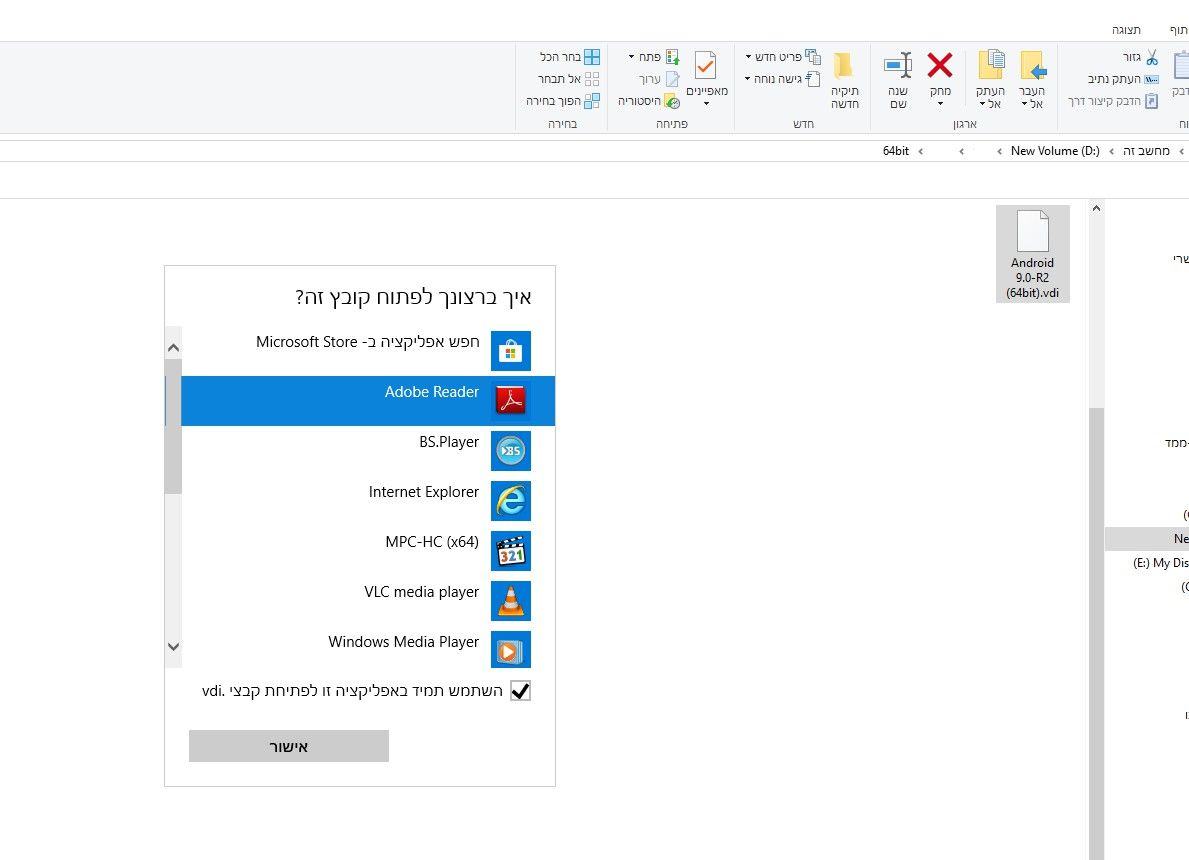Screen dimensions: 1189x860
Task: Open the Move to (העבר אל) button
Action: point(1032,80)
